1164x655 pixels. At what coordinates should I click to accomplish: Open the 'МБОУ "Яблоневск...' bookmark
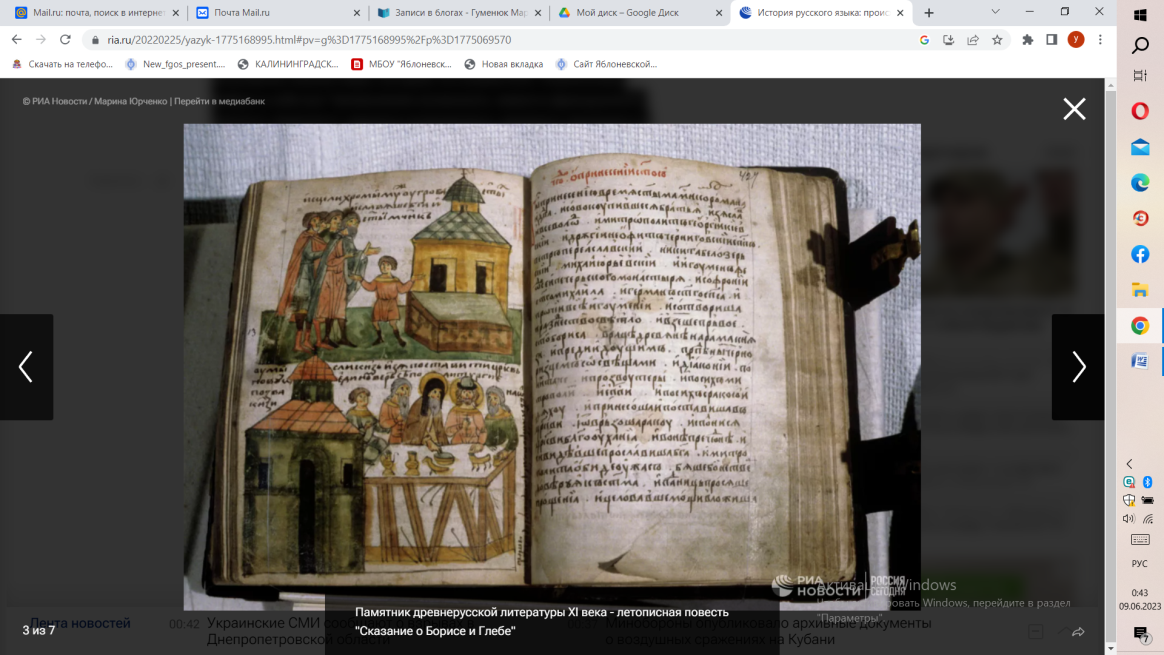tap(401, 64)
